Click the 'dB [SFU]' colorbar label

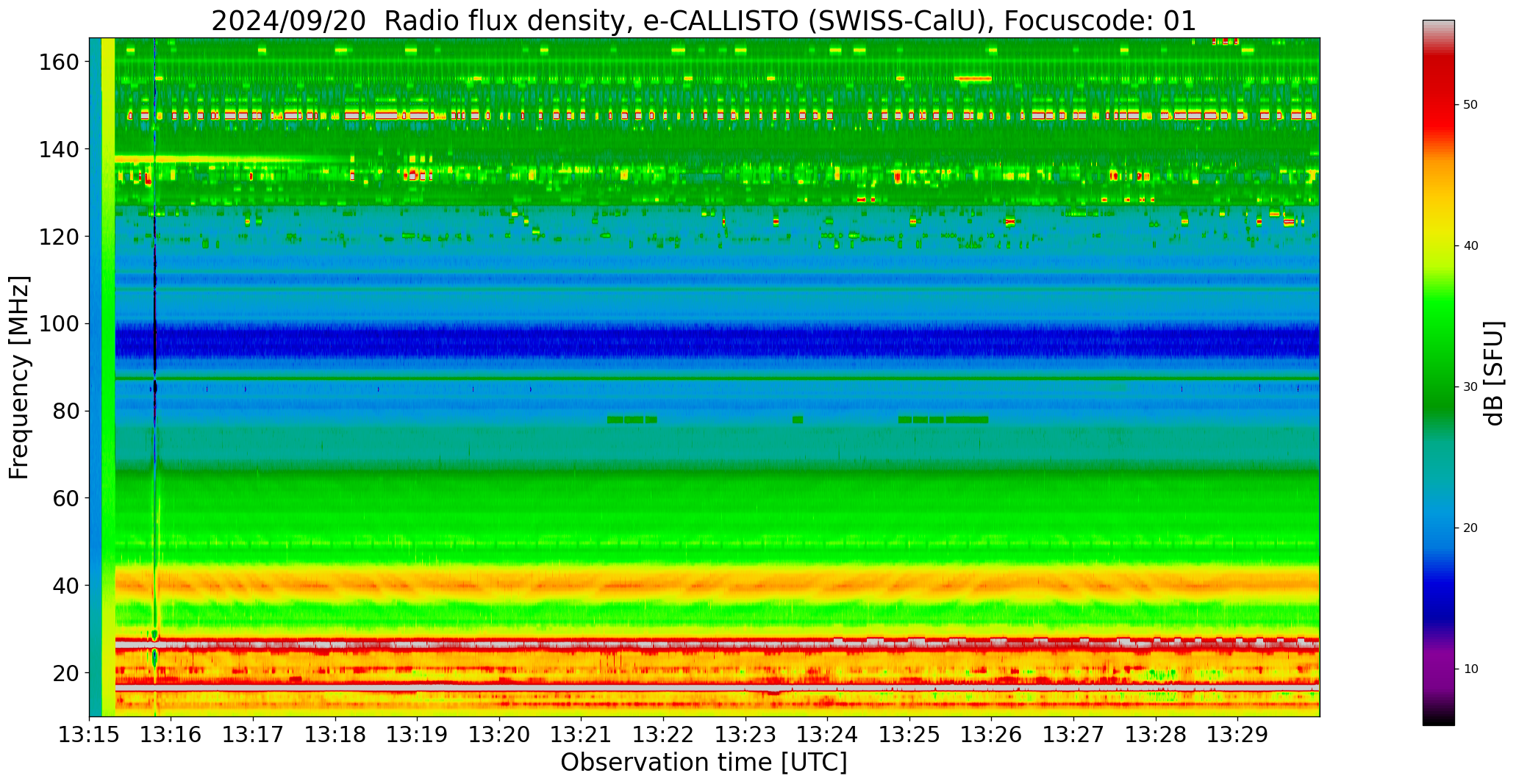click(1493, 373)
